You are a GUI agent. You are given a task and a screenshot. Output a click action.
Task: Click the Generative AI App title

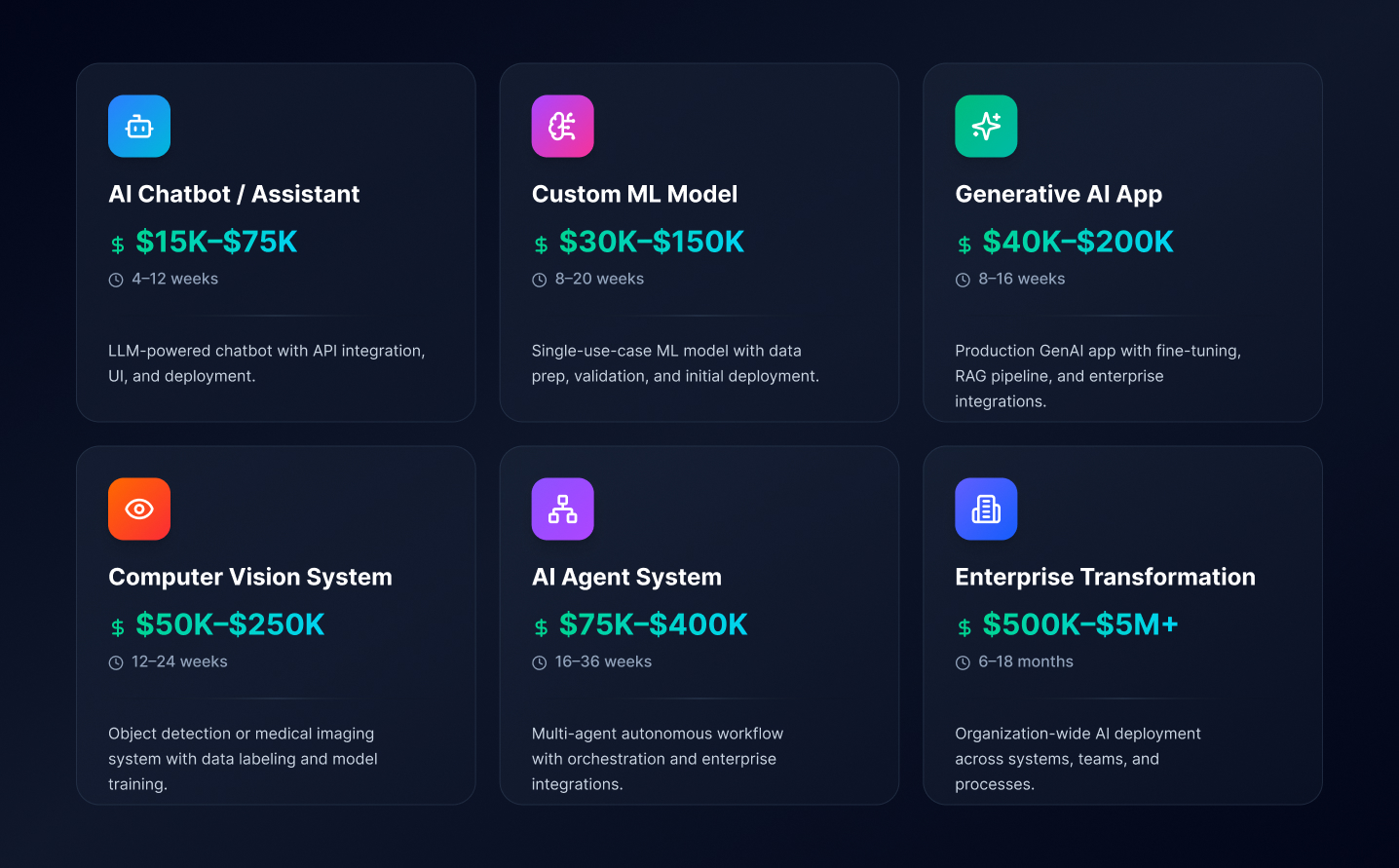(1058, 194)
